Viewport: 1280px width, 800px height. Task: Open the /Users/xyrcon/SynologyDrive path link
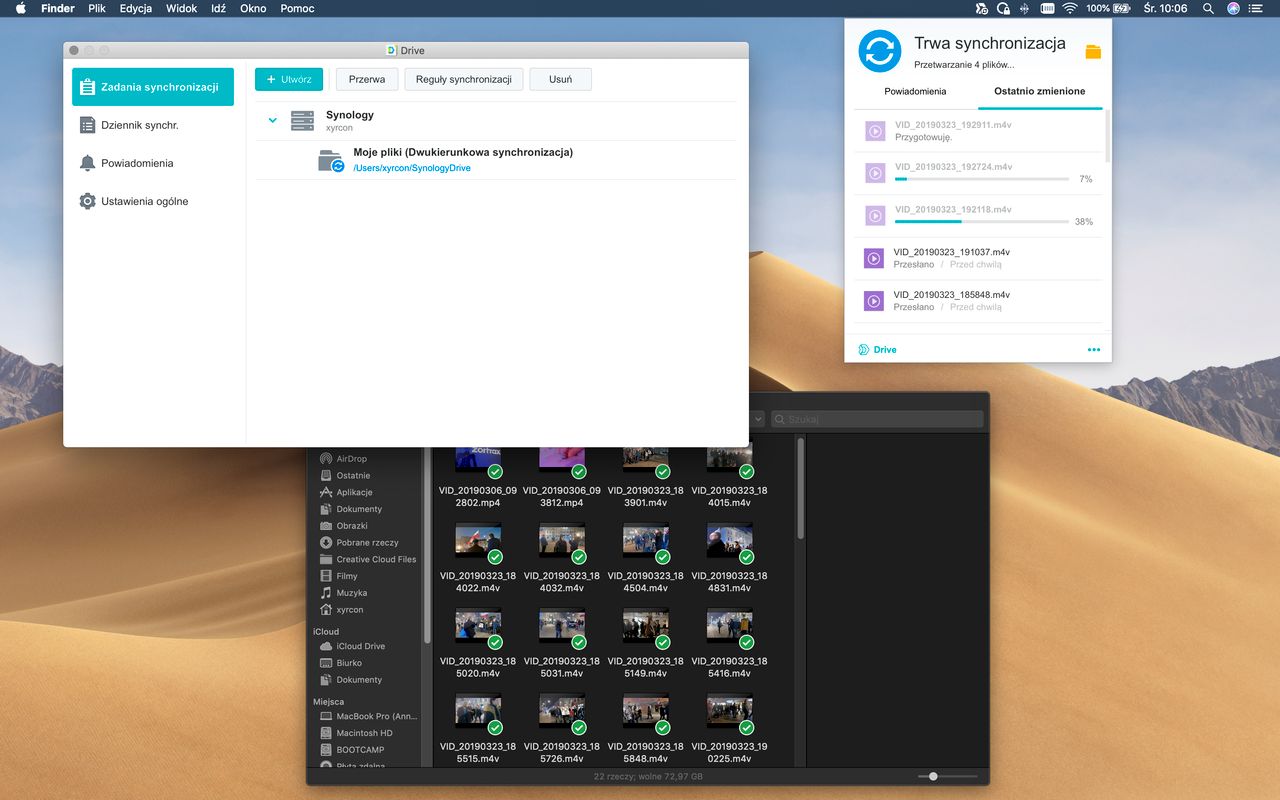point(412,168)
